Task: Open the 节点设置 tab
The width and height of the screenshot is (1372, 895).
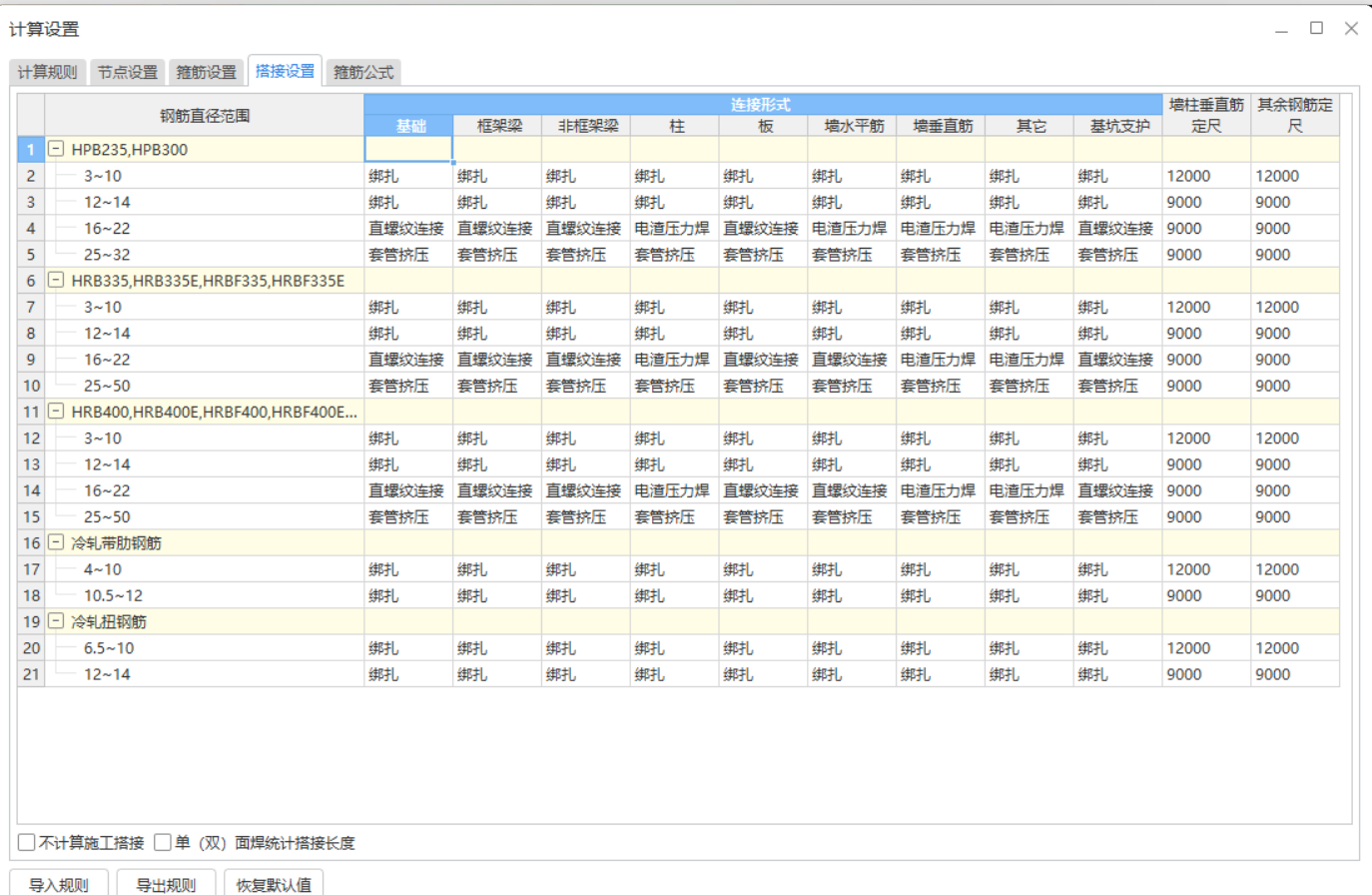Action: (x=127, y=72)
